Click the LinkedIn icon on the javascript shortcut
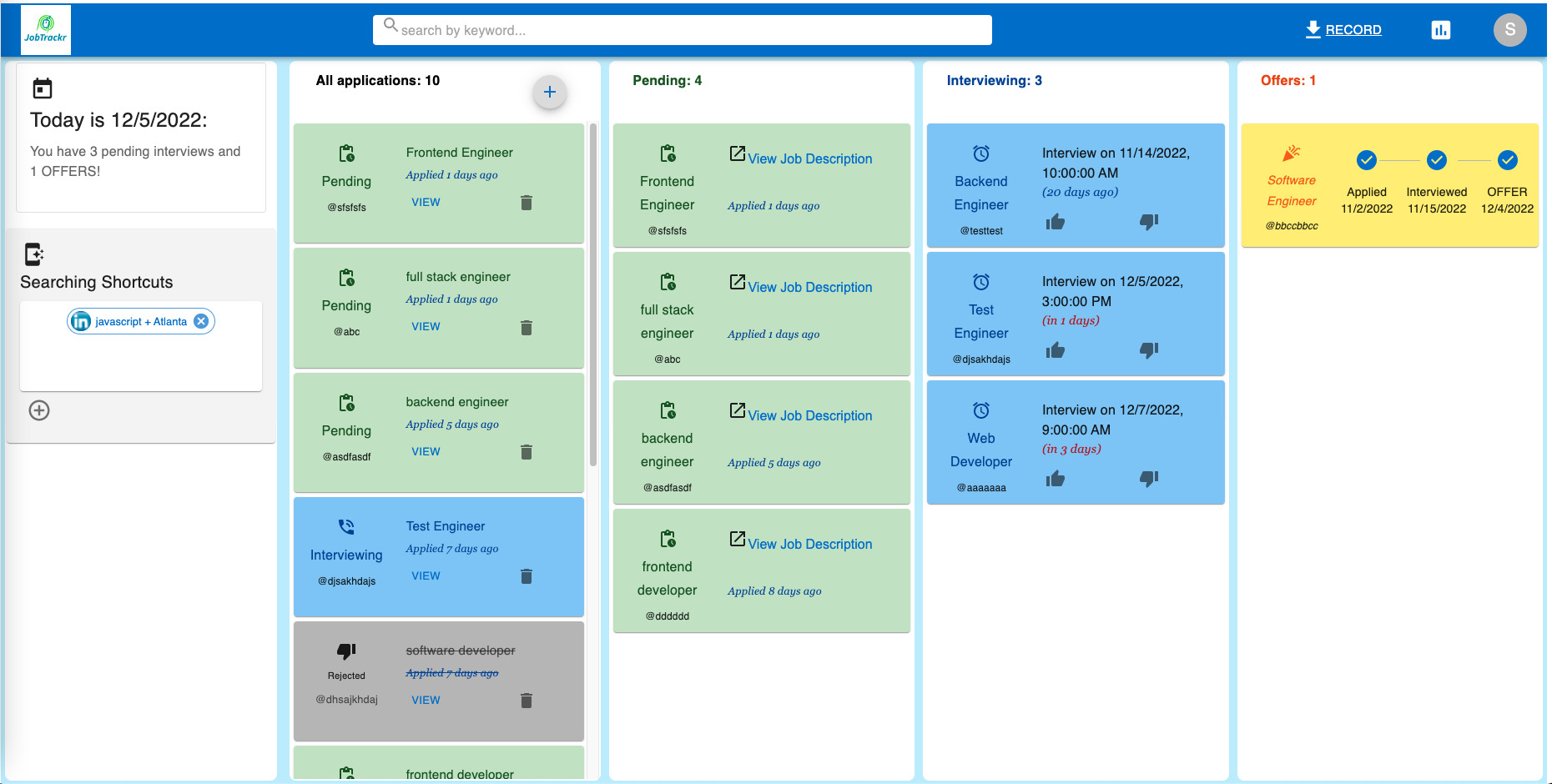 [81, 320]
